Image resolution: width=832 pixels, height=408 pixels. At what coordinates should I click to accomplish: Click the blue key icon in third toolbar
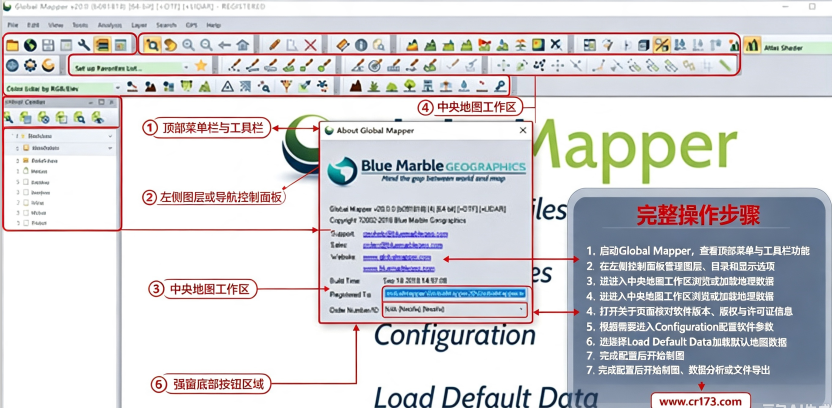[499, 86]
